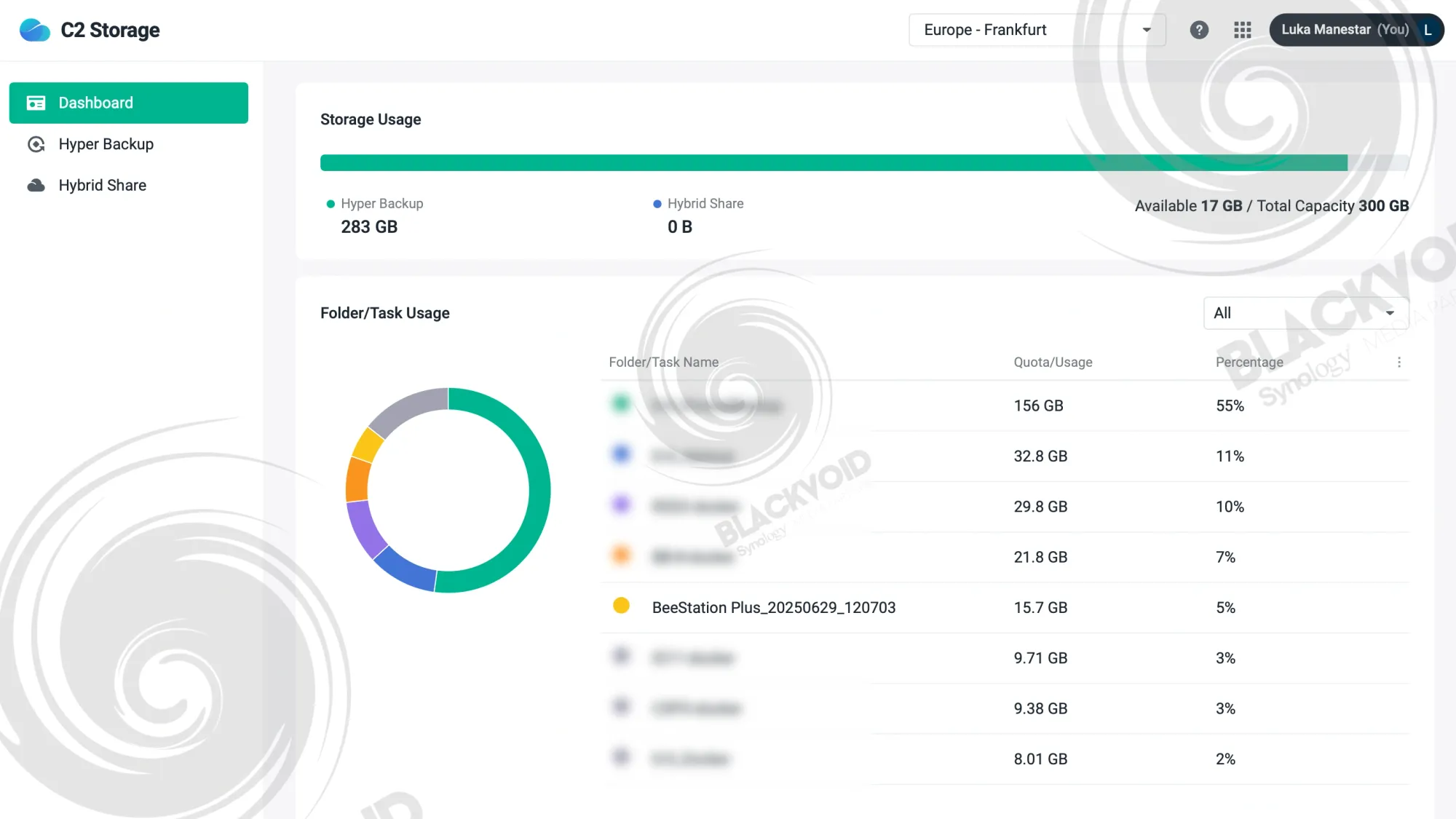This screenshot has width=1456, height=819.
Task: Click the 7% percentage cell
Action: [1225, 558]
